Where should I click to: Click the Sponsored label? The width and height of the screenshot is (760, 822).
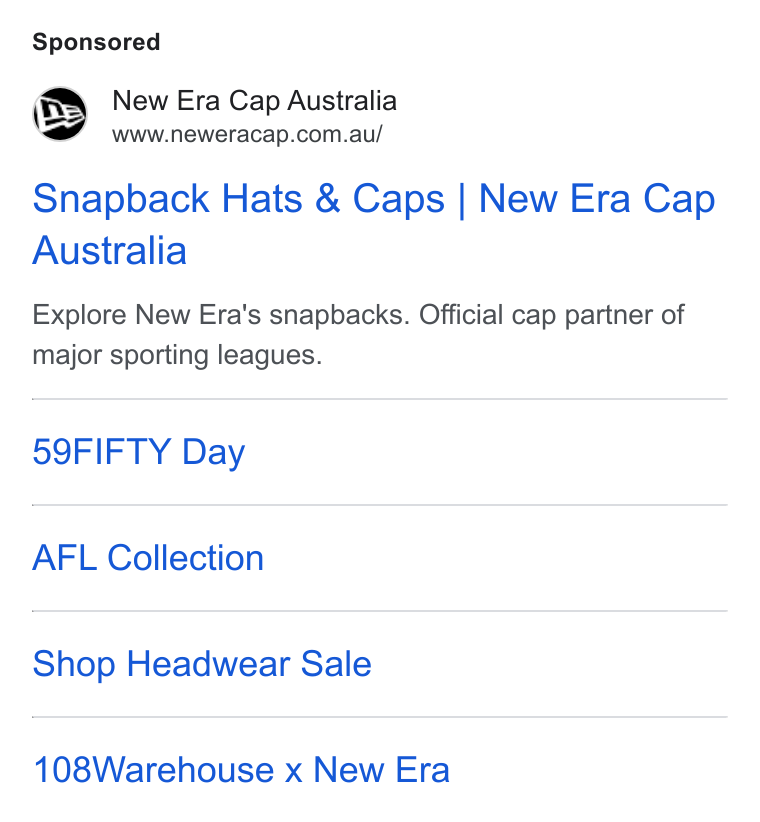tap(96, 42)
